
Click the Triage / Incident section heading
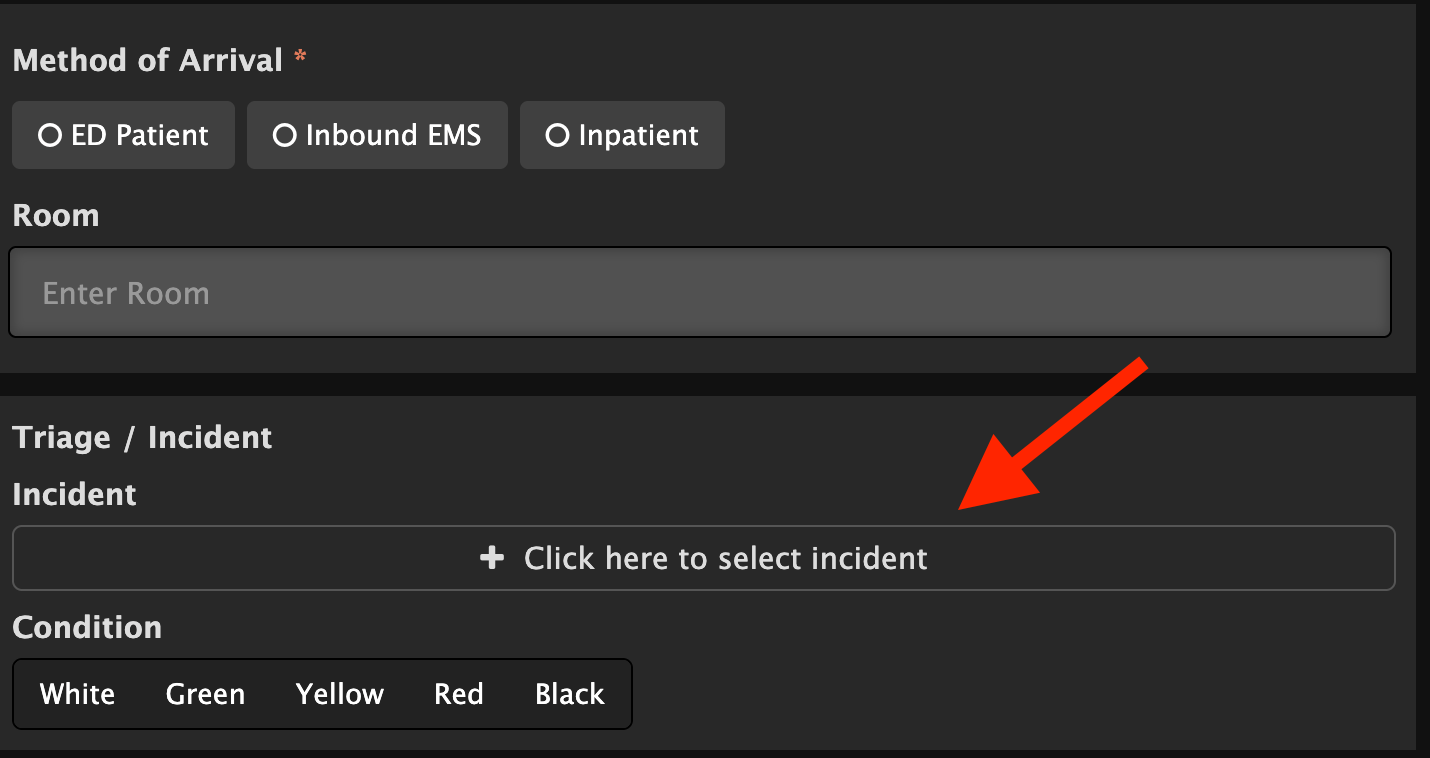[142, 438]
